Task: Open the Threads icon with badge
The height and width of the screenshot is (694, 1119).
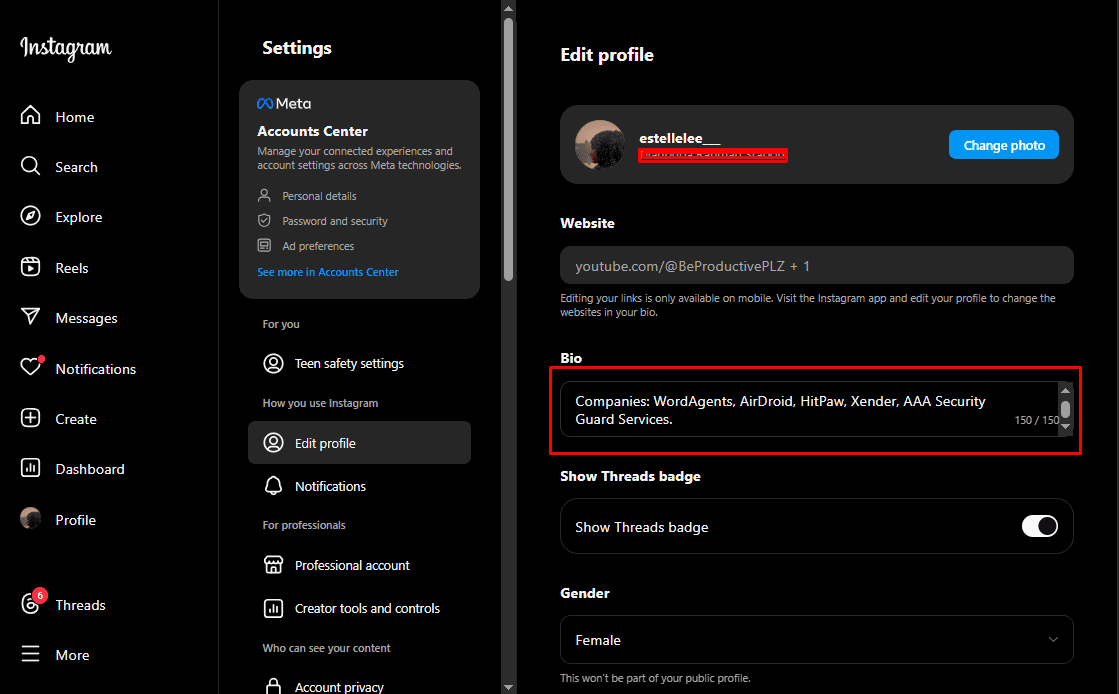Action: tap(31, 603)
